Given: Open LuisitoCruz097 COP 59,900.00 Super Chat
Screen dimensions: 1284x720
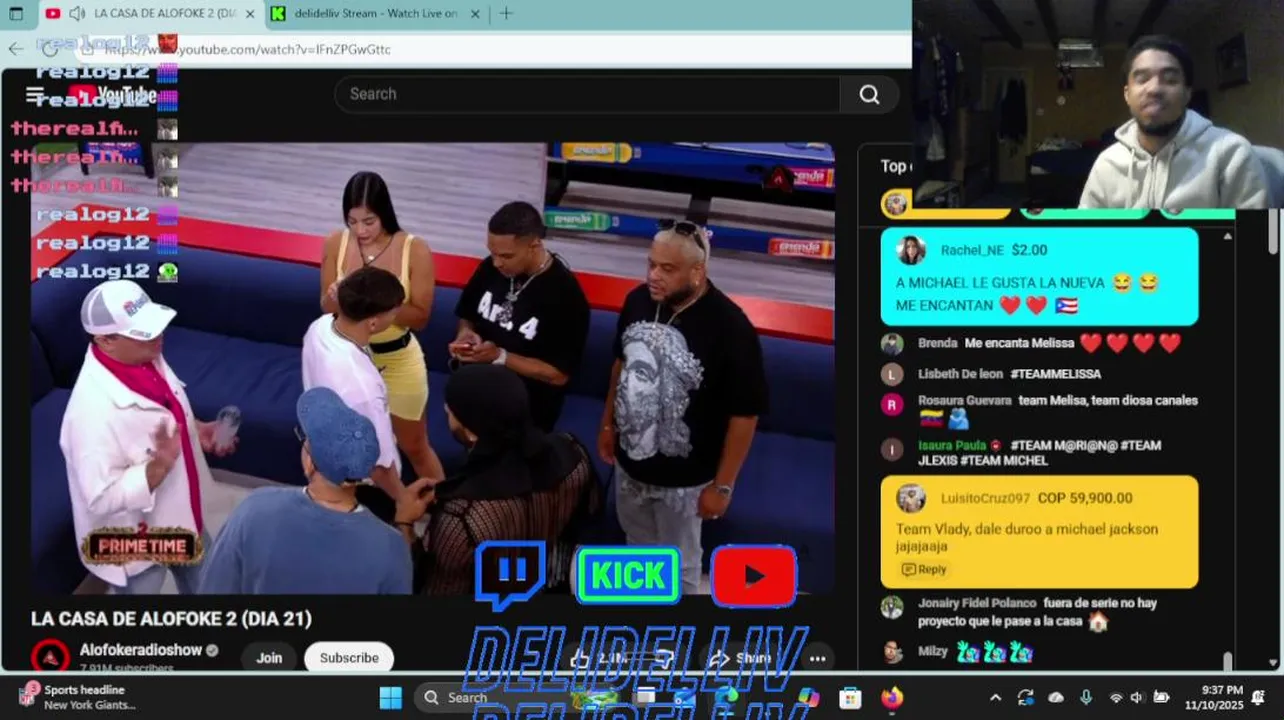Looking at the screenshot, I should click(x=1039, y=532).
